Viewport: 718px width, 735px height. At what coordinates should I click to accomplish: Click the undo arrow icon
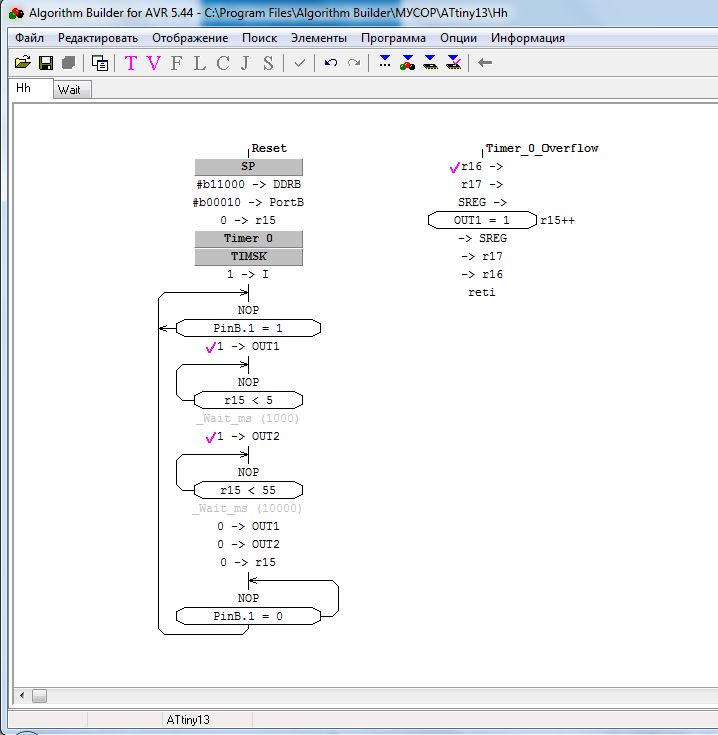(x=331, y=63)
